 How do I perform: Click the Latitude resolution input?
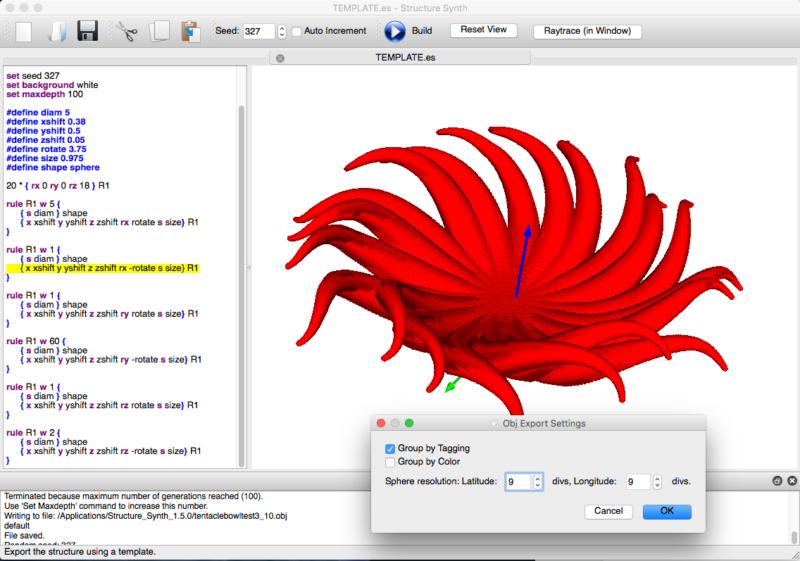(519, 482)
